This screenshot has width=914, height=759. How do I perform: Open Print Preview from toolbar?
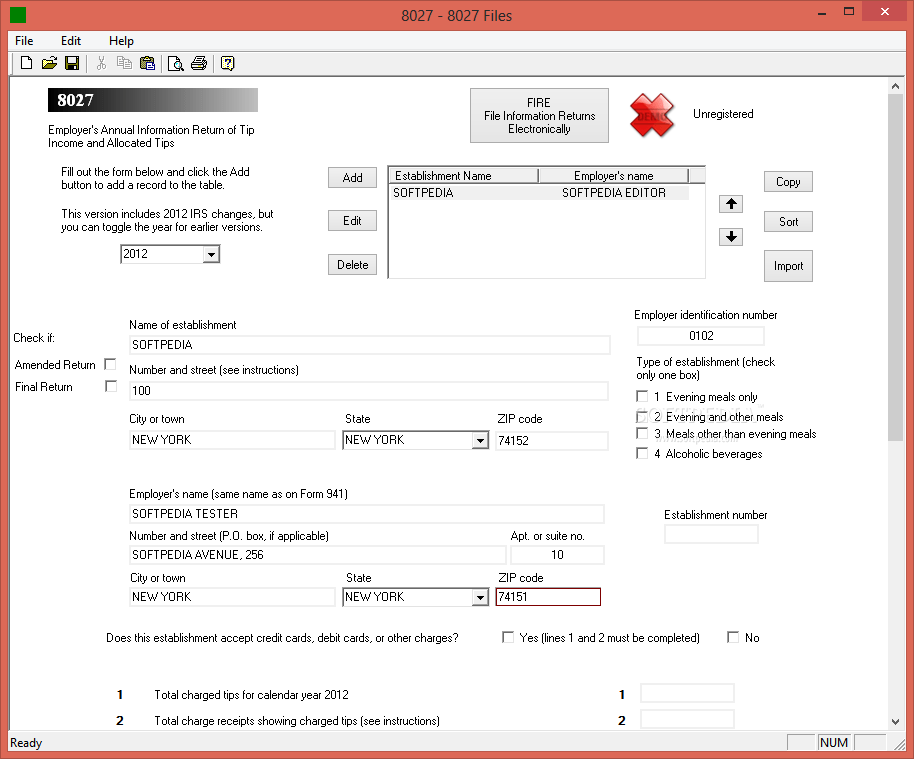coord(175,63)
